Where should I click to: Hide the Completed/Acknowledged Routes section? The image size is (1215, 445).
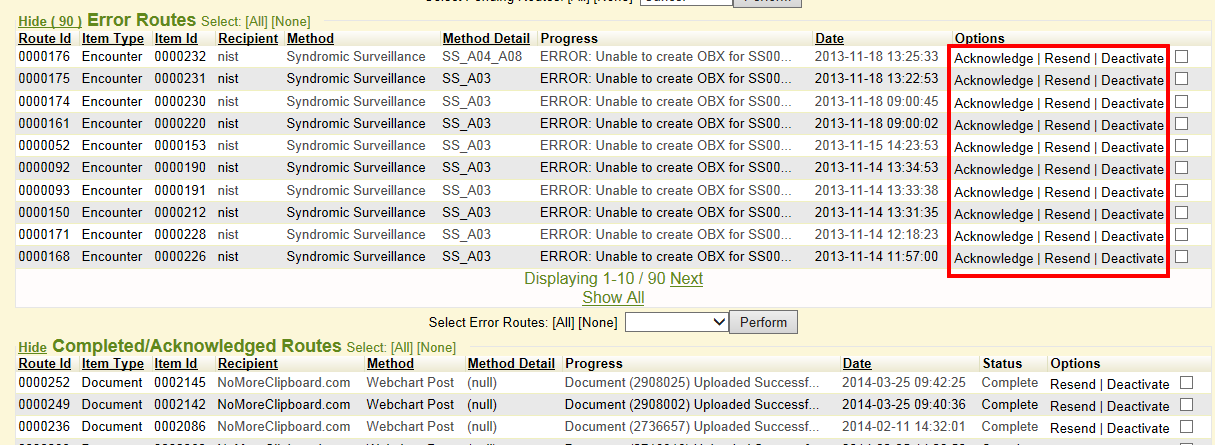coord(33,346)
